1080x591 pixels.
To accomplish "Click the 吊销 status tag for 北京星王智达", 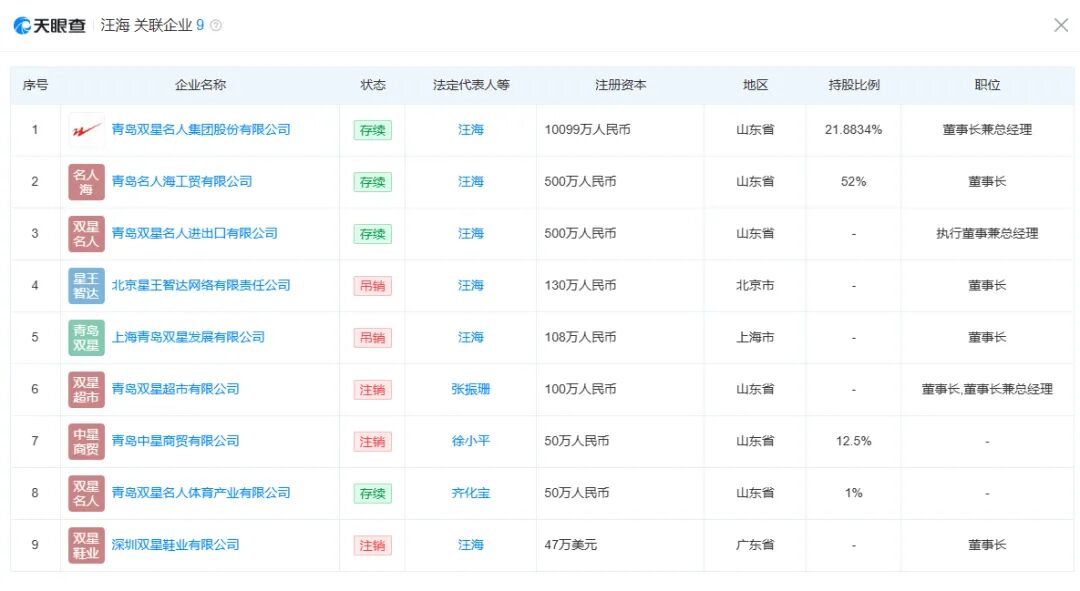I will 373,286.
